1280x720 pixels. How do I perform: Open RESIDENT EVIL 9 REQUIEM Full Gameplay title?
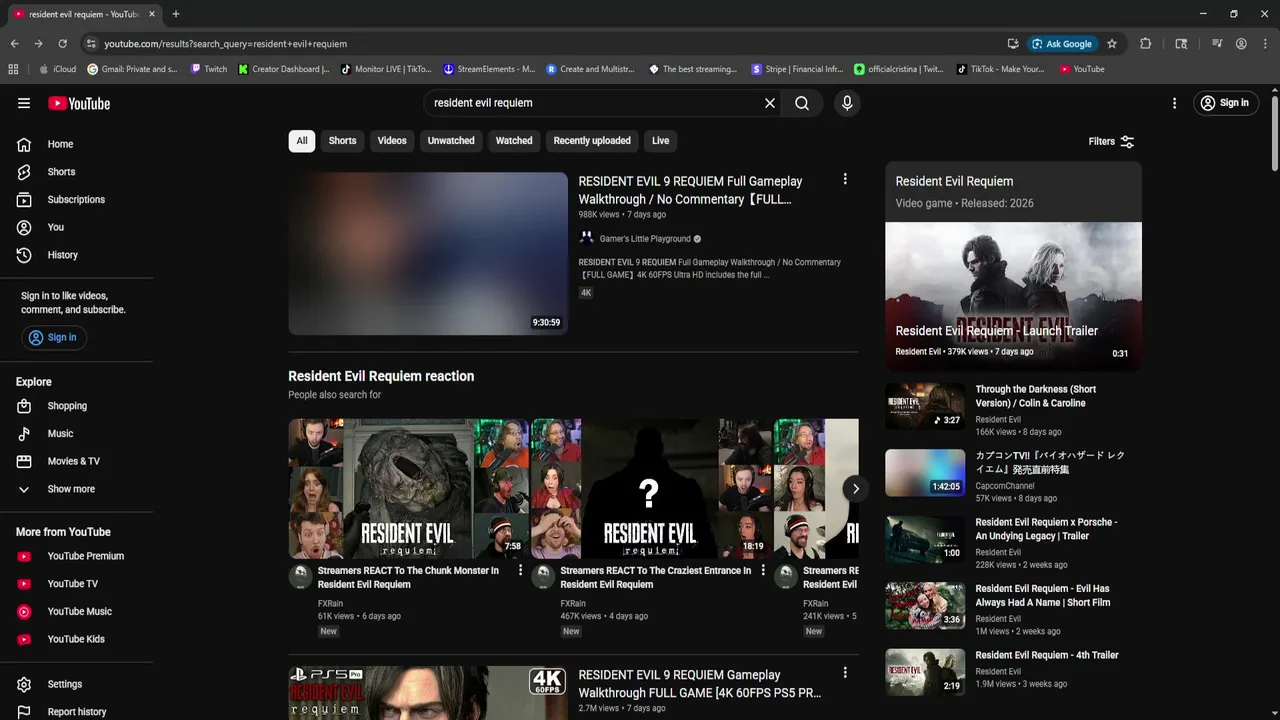point(690,190)
